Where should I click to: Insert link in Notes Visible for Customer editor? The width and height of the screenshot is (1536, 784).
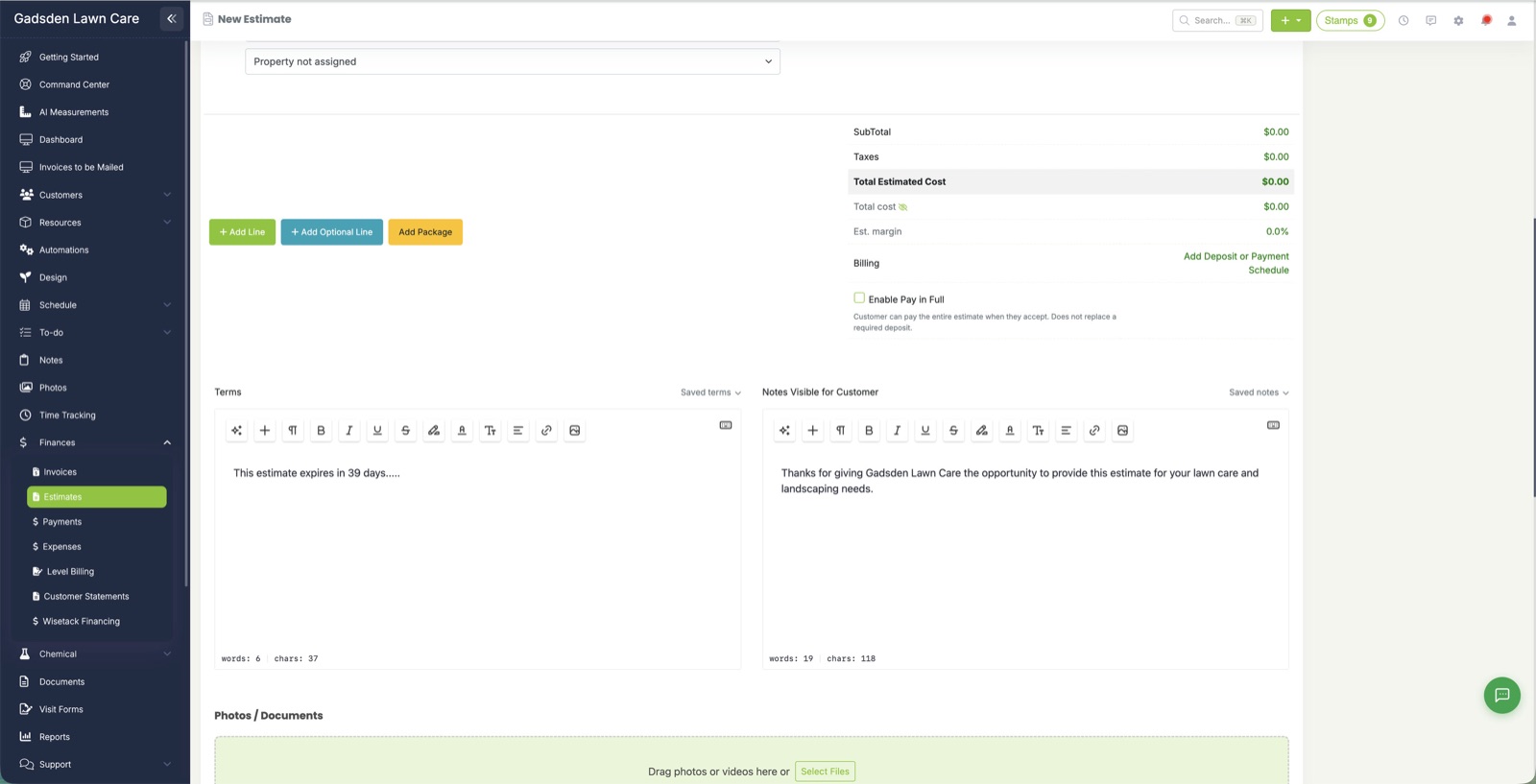coord(1094,431)
